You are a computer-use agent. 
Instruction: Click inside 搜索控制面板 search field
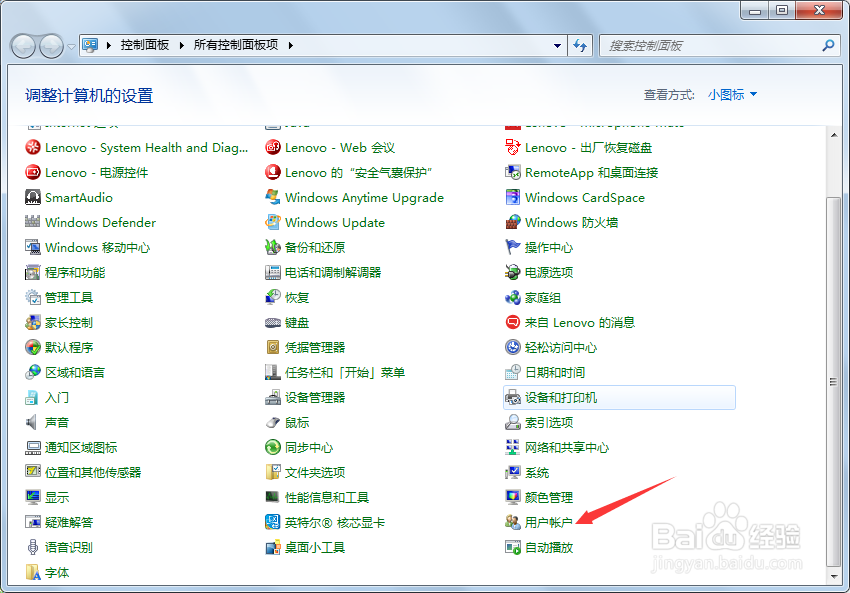[x=710, y=46]
